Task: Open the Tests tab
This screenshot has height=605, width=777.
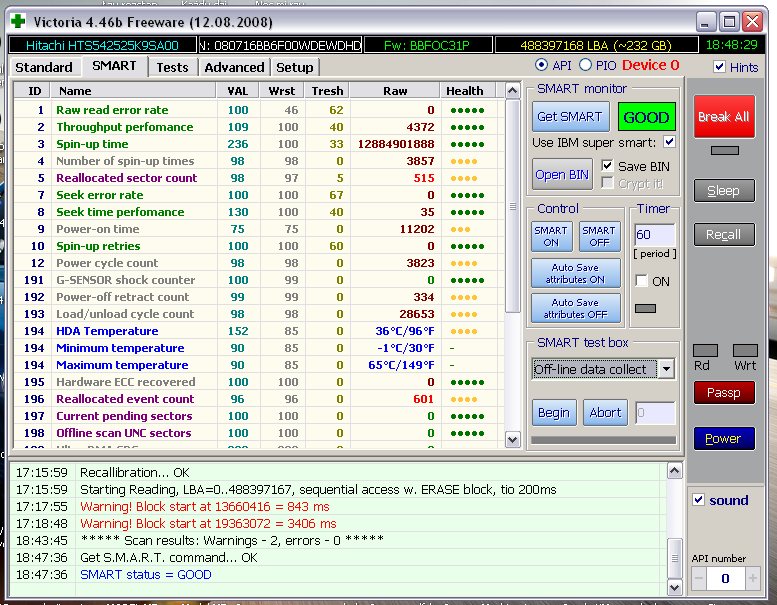Action: 172,67
